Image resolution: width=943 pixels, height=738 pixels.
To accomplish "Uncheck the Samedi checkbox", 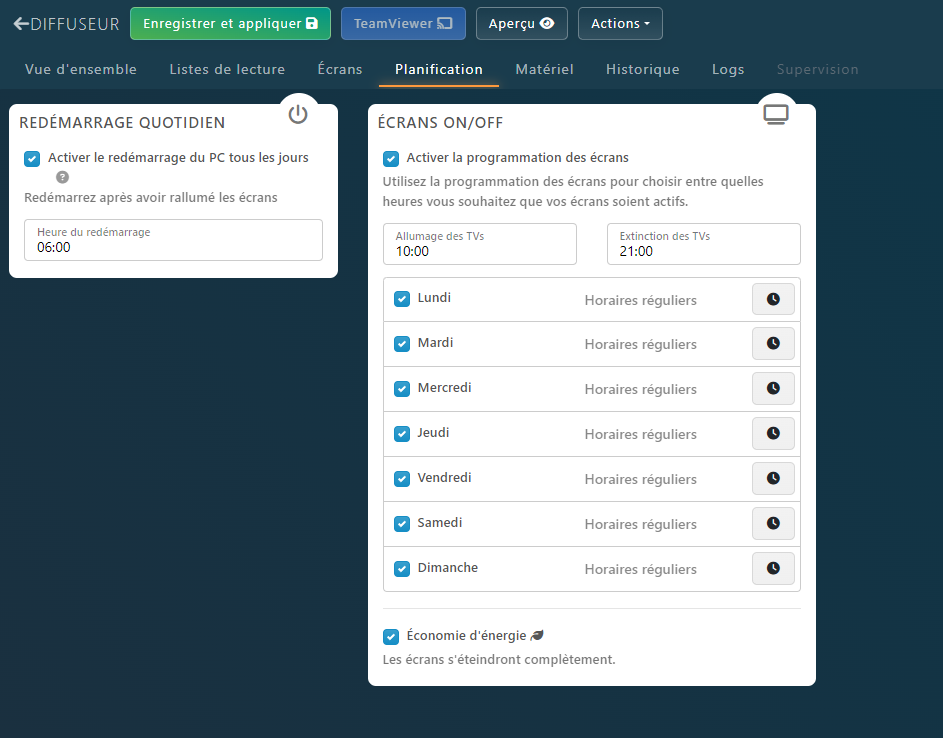I will pos(402,524).
